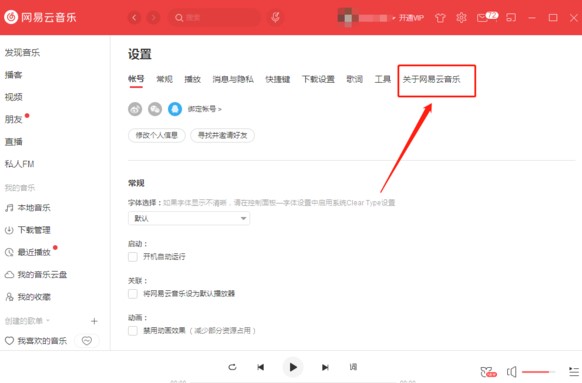Image resolution: width=582 pixels, height=383 pixels.
Task: Open settings with the gear icon
Action: 461,17
